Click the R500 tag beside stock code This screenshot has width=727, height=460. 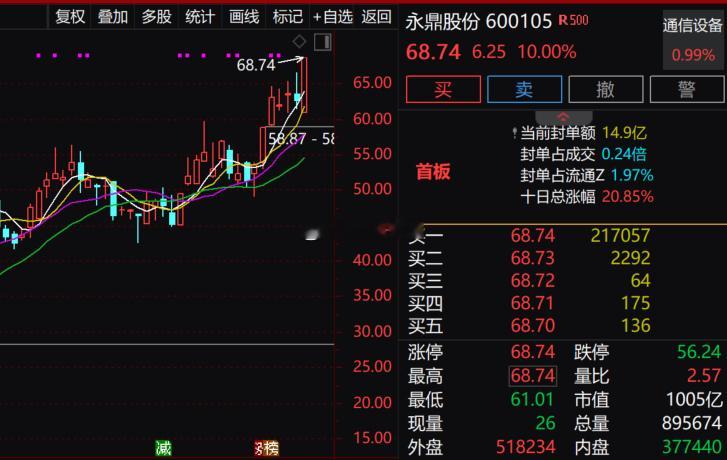coord(574,20)
